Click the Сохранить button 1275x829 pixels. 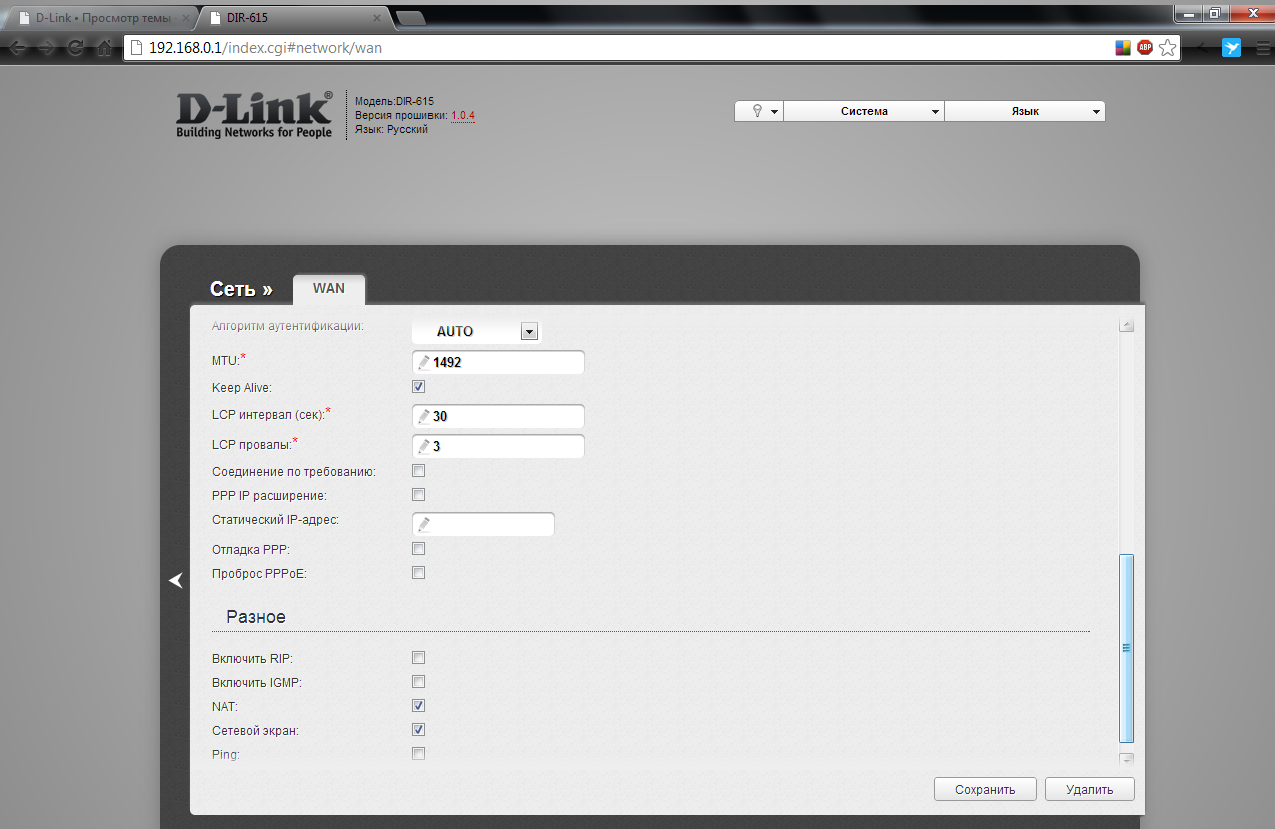click(x=985, y=789)
